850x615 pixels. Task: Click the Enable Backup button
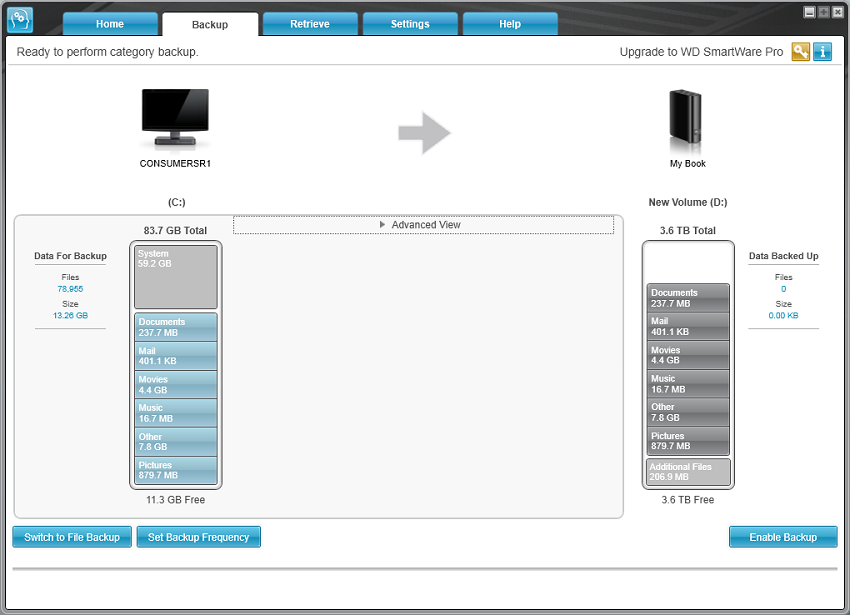tap(783, 537)
